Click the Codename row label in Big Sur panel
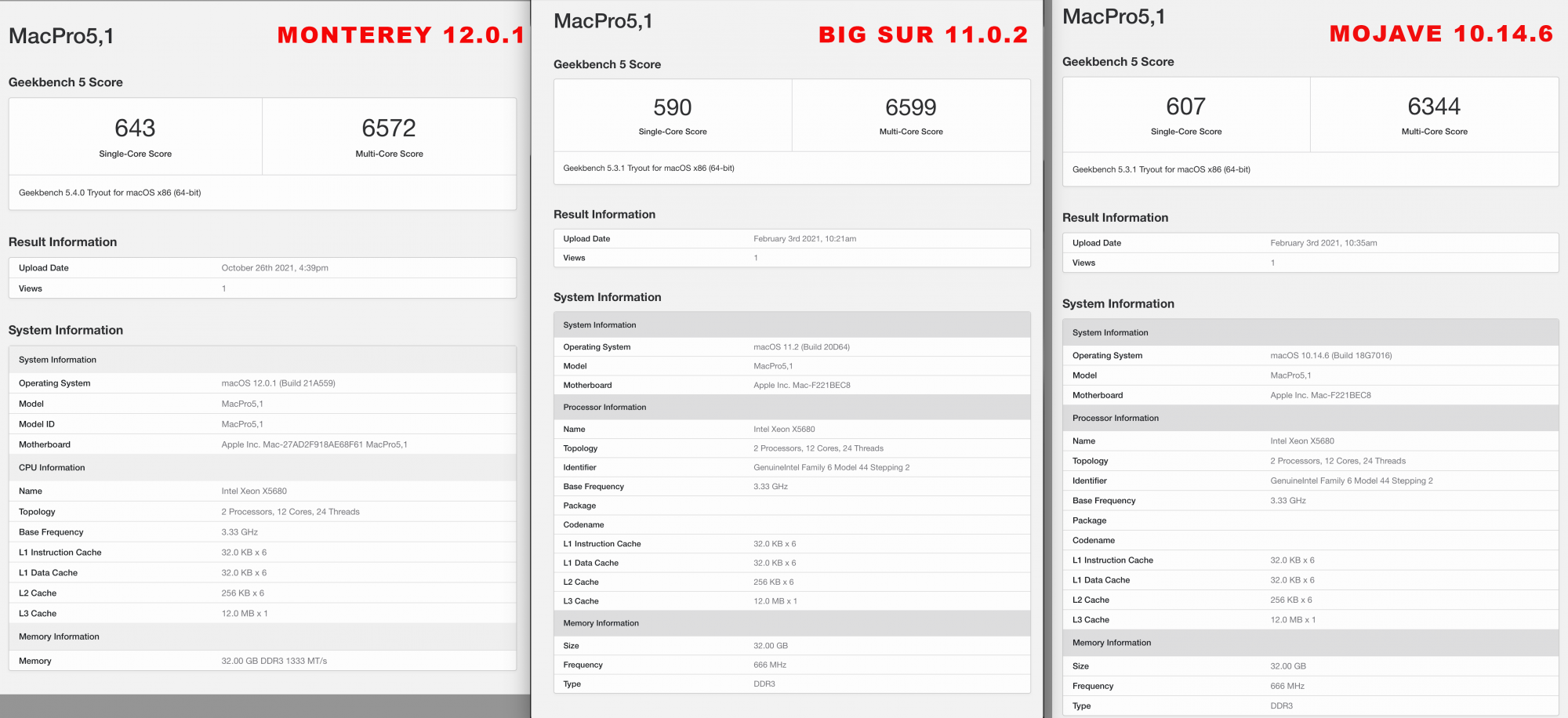1568x718 pixels. [583, 525]
